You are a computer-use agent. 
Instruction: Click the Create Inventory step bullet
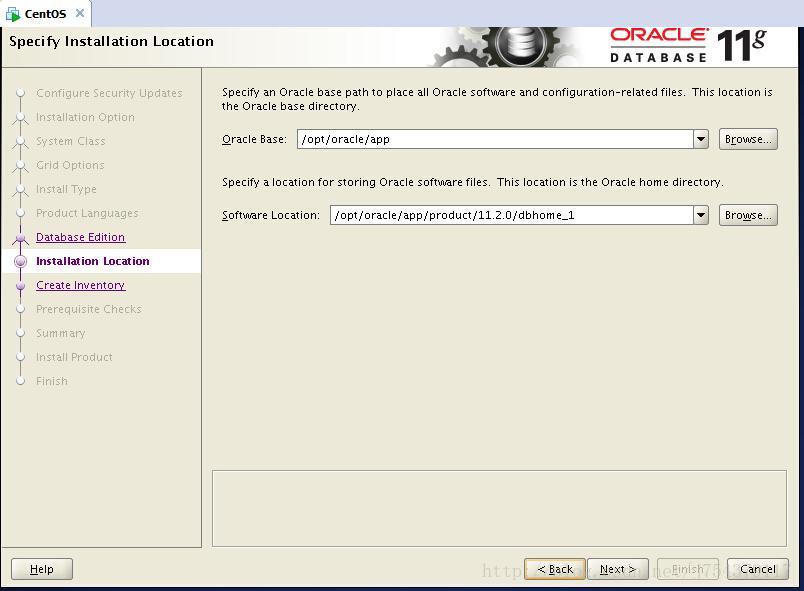(20, 286)
